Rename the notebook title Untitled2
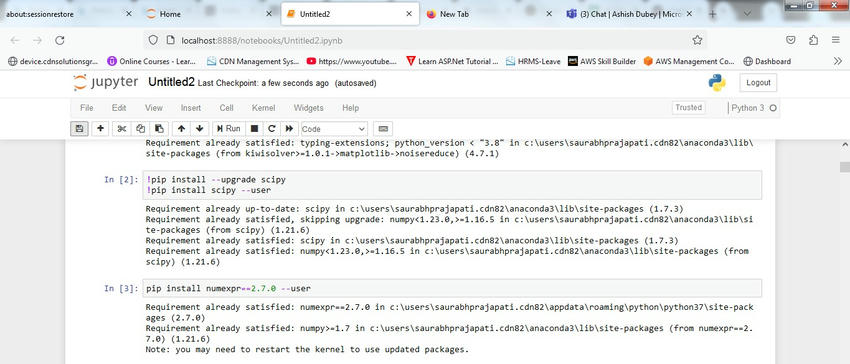850x364 pixels. pyautogui.click(x=171, y=82)
